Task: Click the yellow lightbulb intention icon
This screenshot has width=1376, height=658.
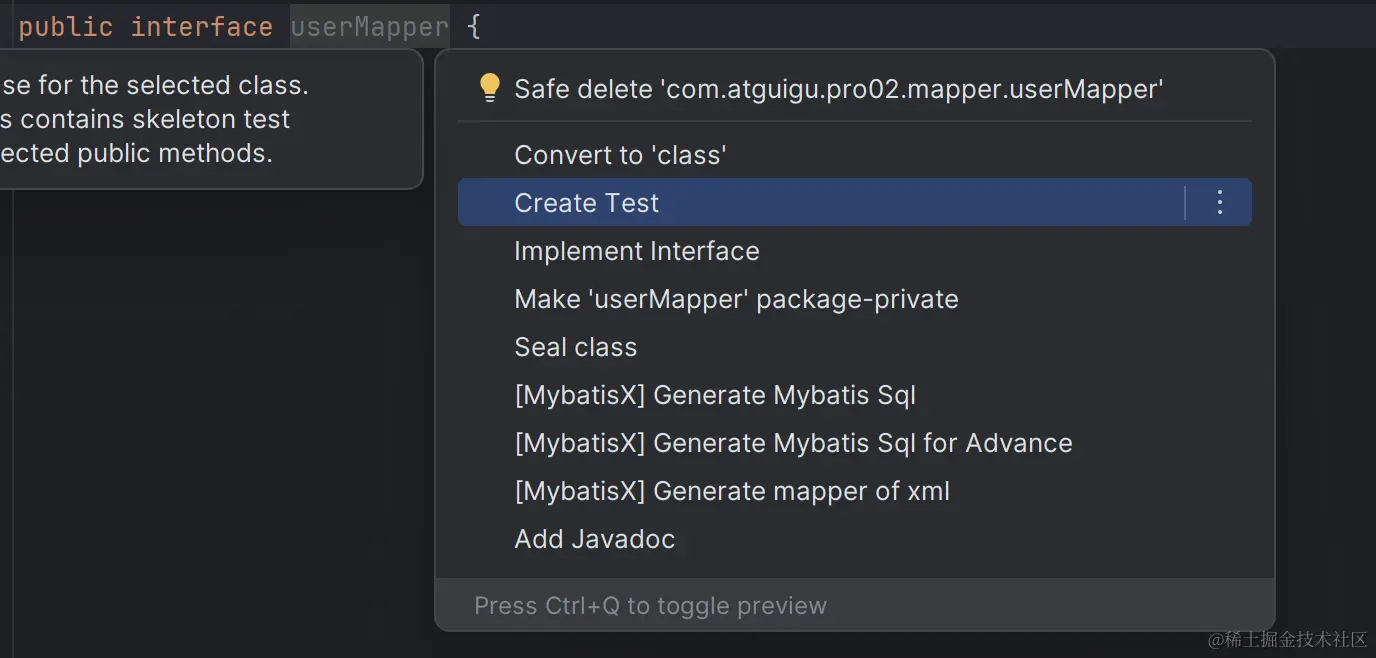Action: [489, 88]
